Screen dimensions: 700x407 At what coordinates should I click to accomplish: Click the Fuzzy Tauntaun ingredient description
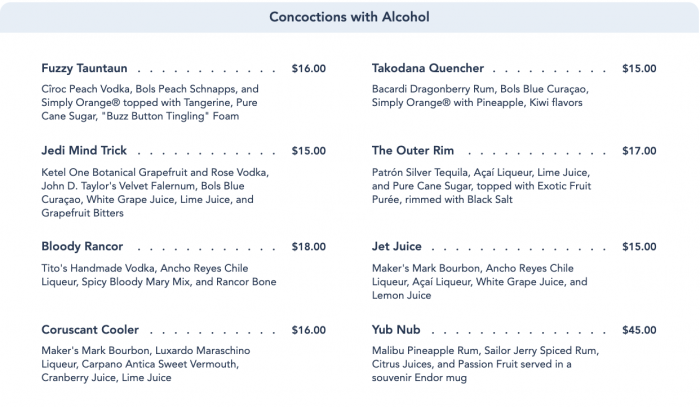click(x=150, y=103)
